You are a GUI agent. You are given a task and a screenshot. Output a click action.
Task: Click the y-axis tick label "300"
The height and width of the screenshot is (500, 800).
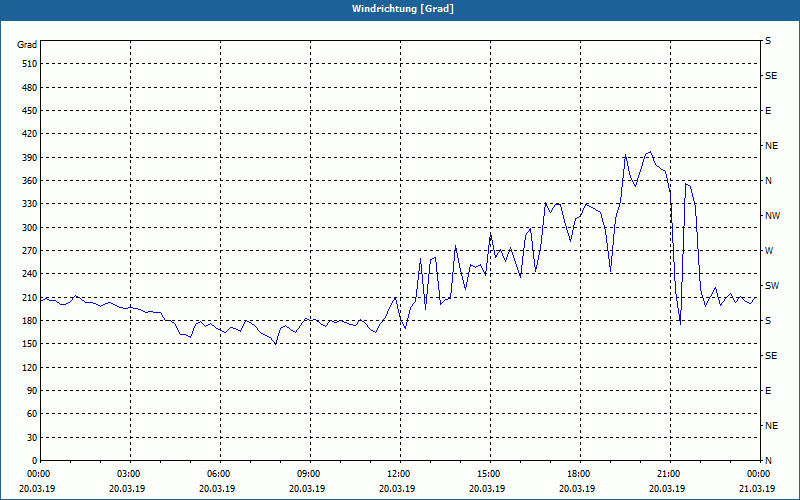pos(30,227)
